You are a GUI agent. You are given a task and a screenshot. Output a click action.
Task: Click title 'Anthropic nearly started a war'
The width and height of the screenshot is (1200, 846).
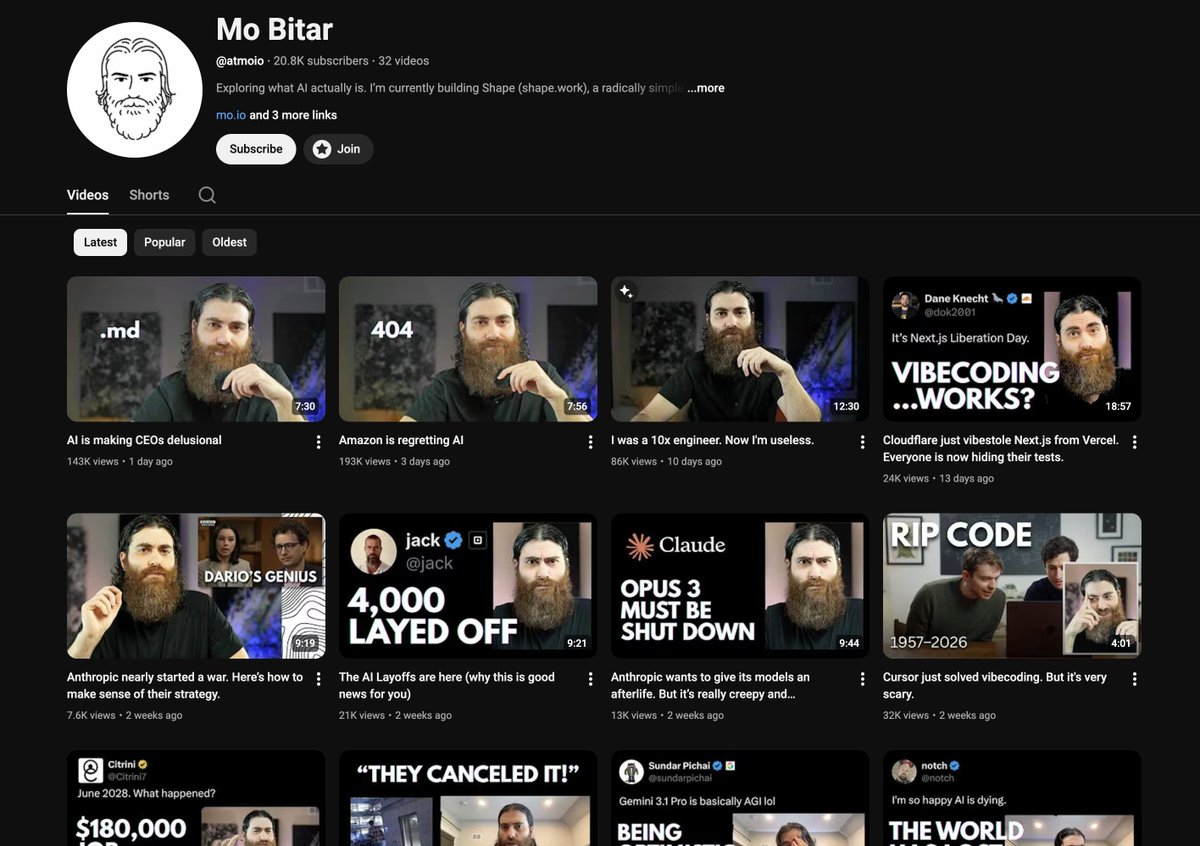185,685
